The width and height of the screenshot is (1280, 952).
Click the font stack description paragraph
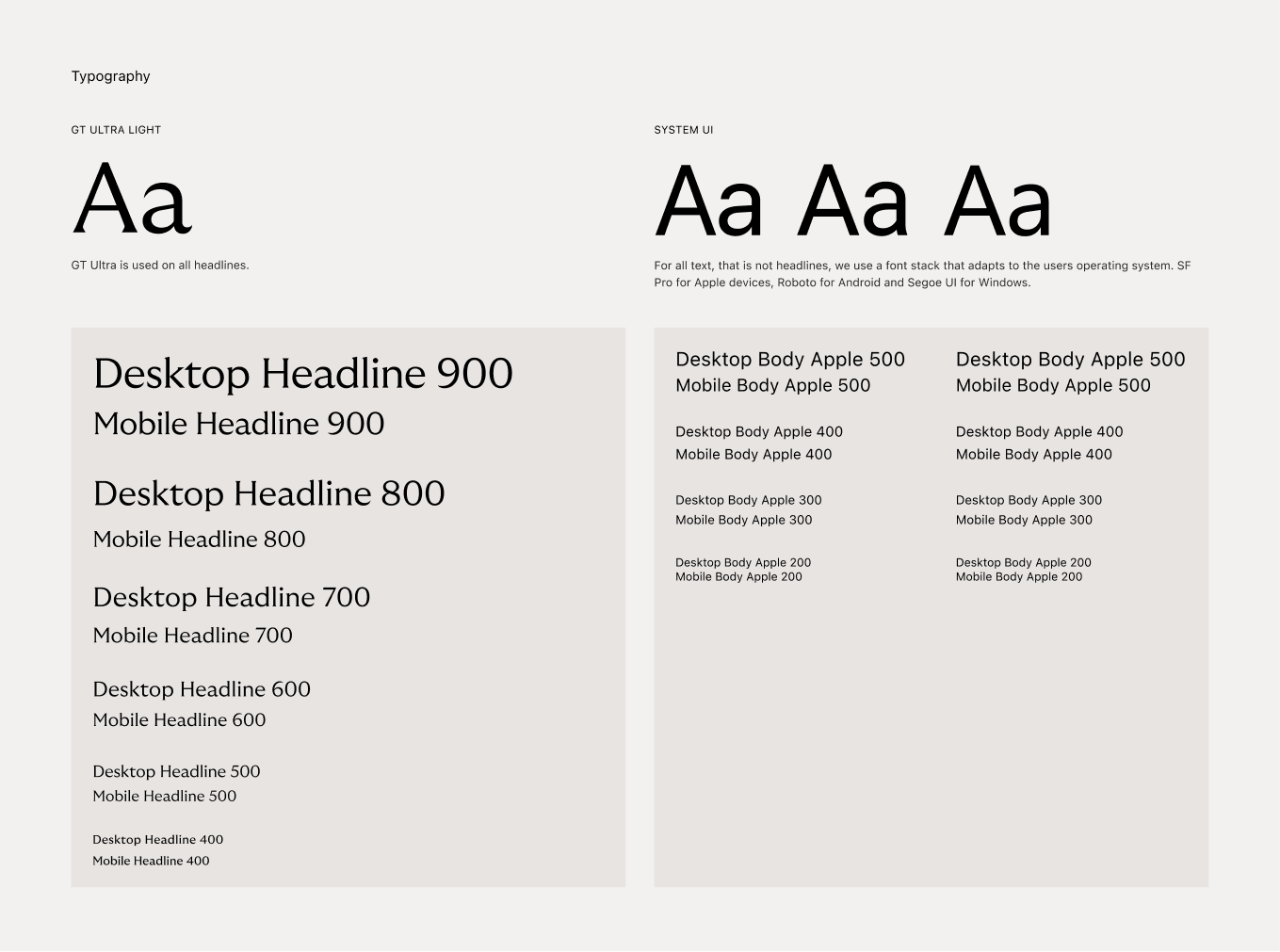[921, 274]
